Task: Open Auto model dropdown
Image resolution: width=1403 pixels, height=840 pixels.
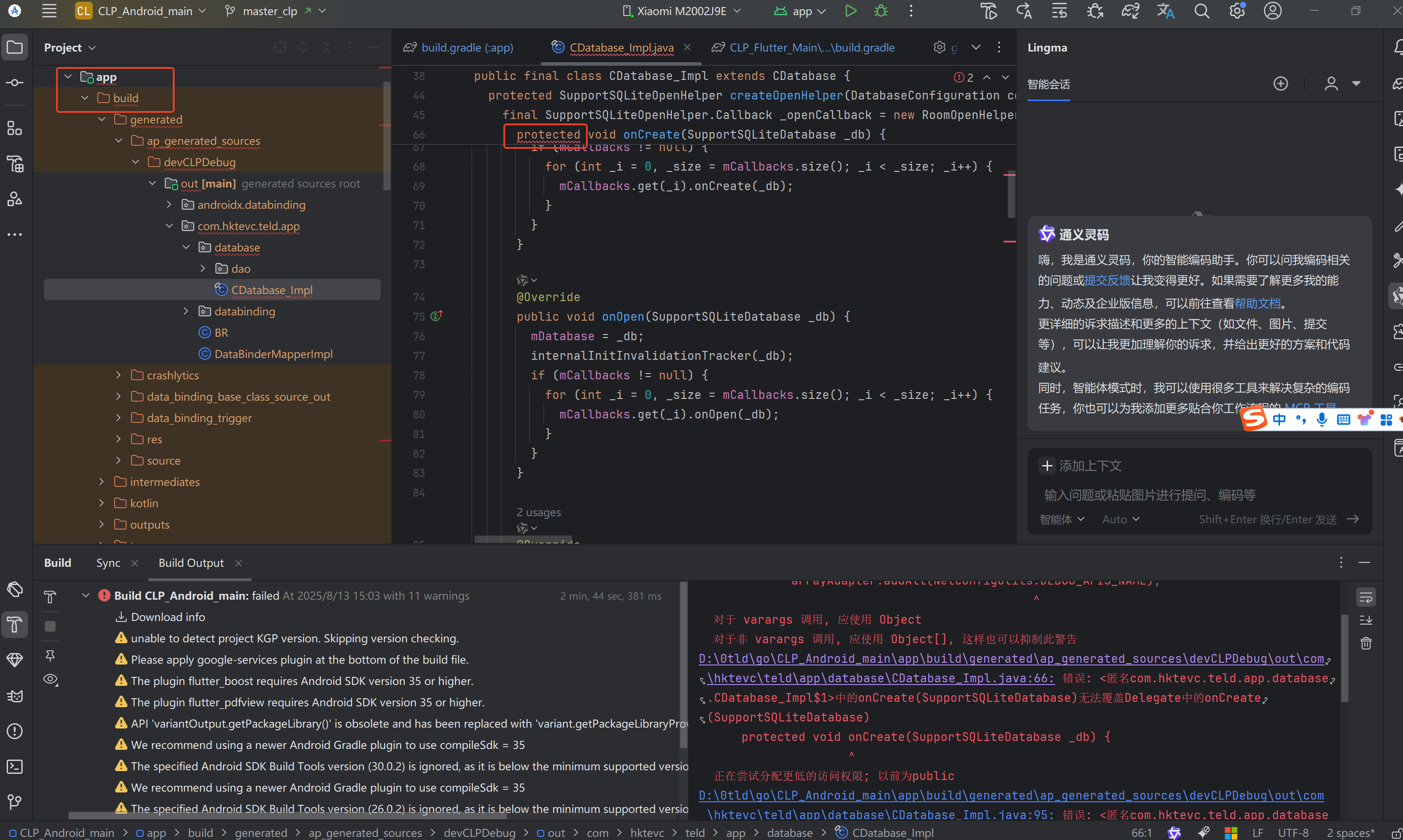Action: [x=1120, y=519]
